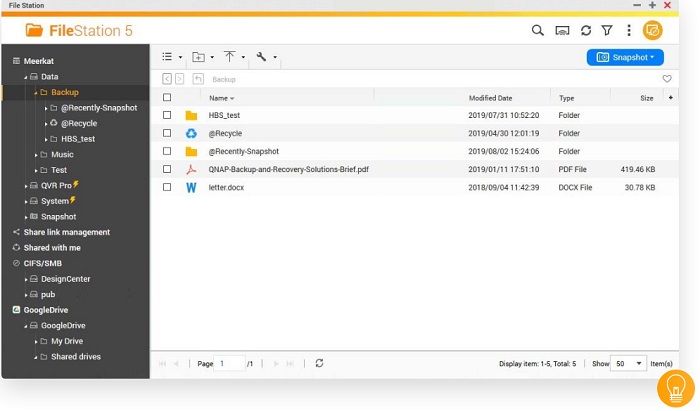Open Shared drives in tree
The height and width of the screenshot is (411, 700).
click(x=76, y=357)
